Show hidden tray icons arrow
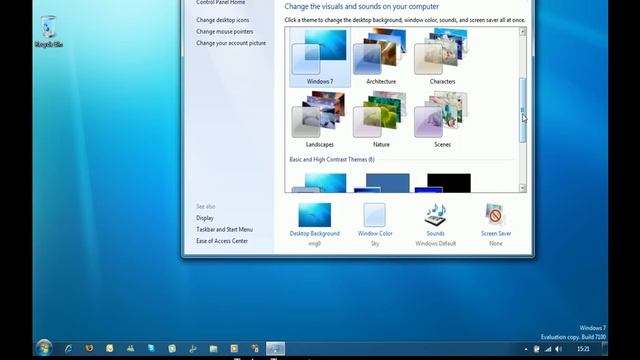640x360 pixels. [525, 349]
